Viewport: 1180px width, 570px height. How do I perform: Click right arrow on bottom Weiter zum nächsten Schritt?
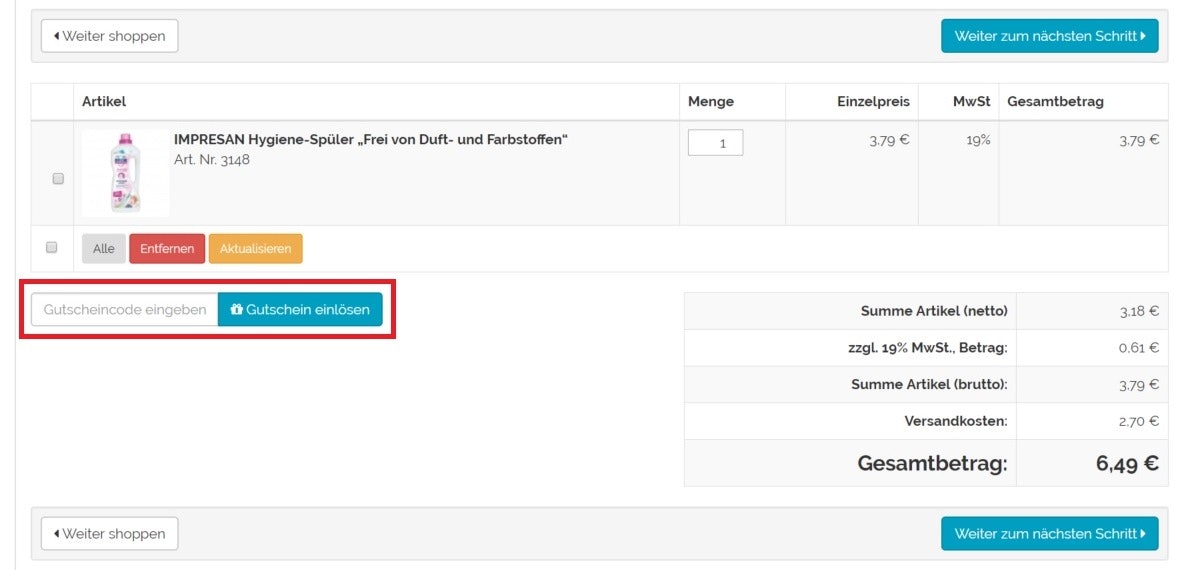pos(1143,534)
